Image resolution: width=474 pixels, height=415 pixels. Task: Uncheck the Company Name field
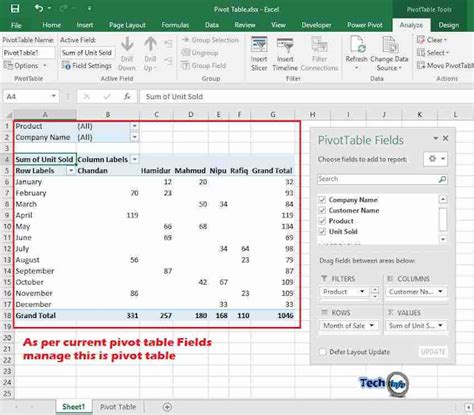click(322, 200)
